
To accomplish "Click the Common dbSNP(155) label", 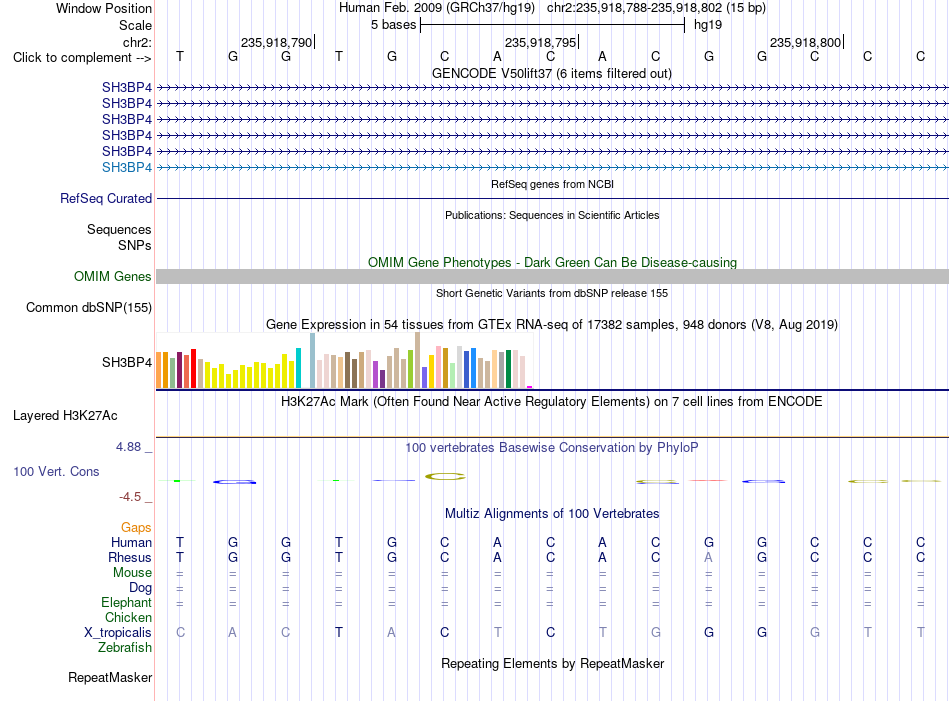I will (x=88, y=307).
